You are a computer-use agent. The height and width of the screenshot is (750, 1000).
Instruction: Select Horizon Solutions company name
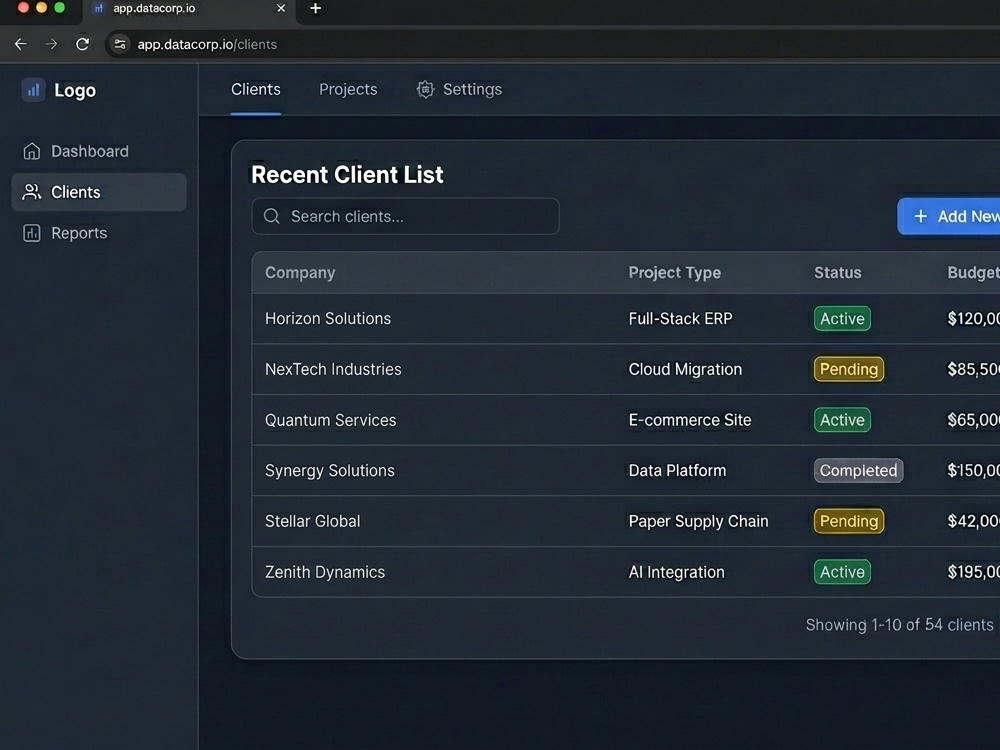328,318
